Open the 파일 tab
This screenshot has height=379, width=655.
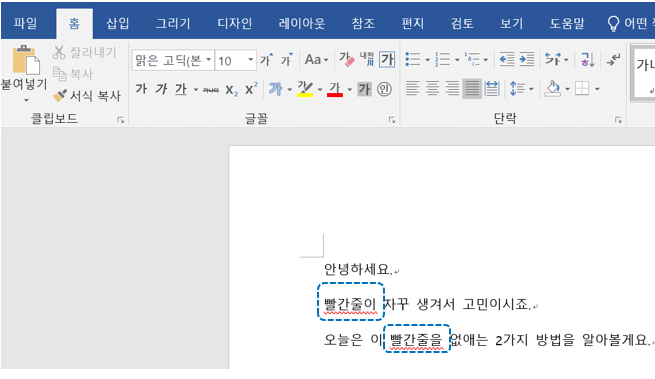tap(25, 23)
